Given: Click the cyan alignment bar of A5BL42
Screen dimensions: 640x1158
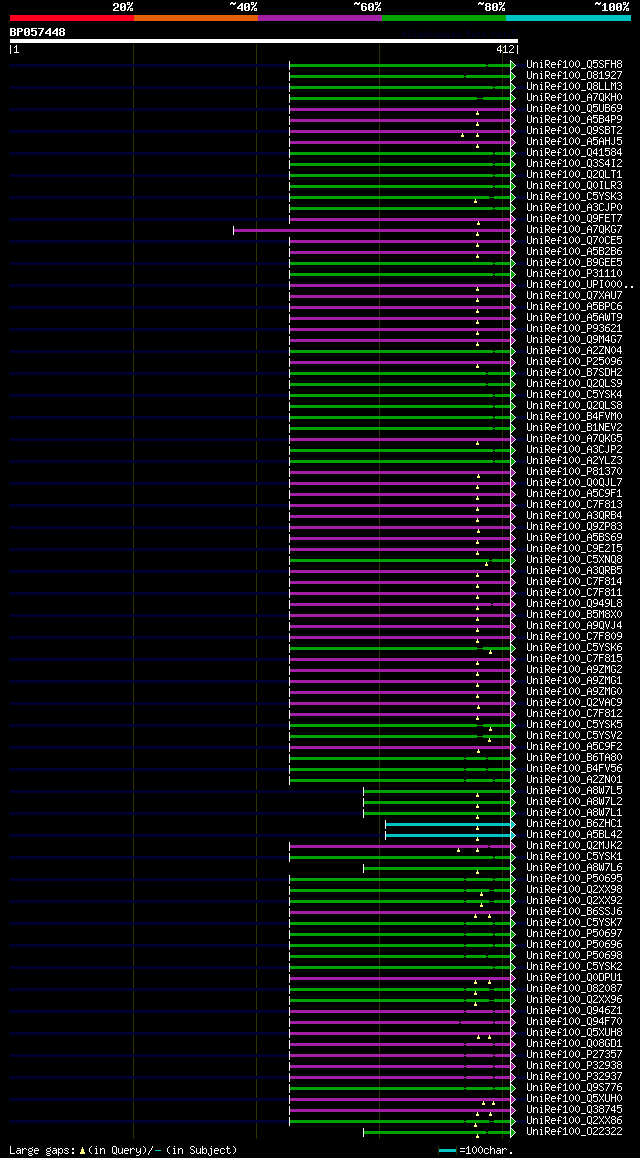Looking at the screenshot, I should [450, 835].
